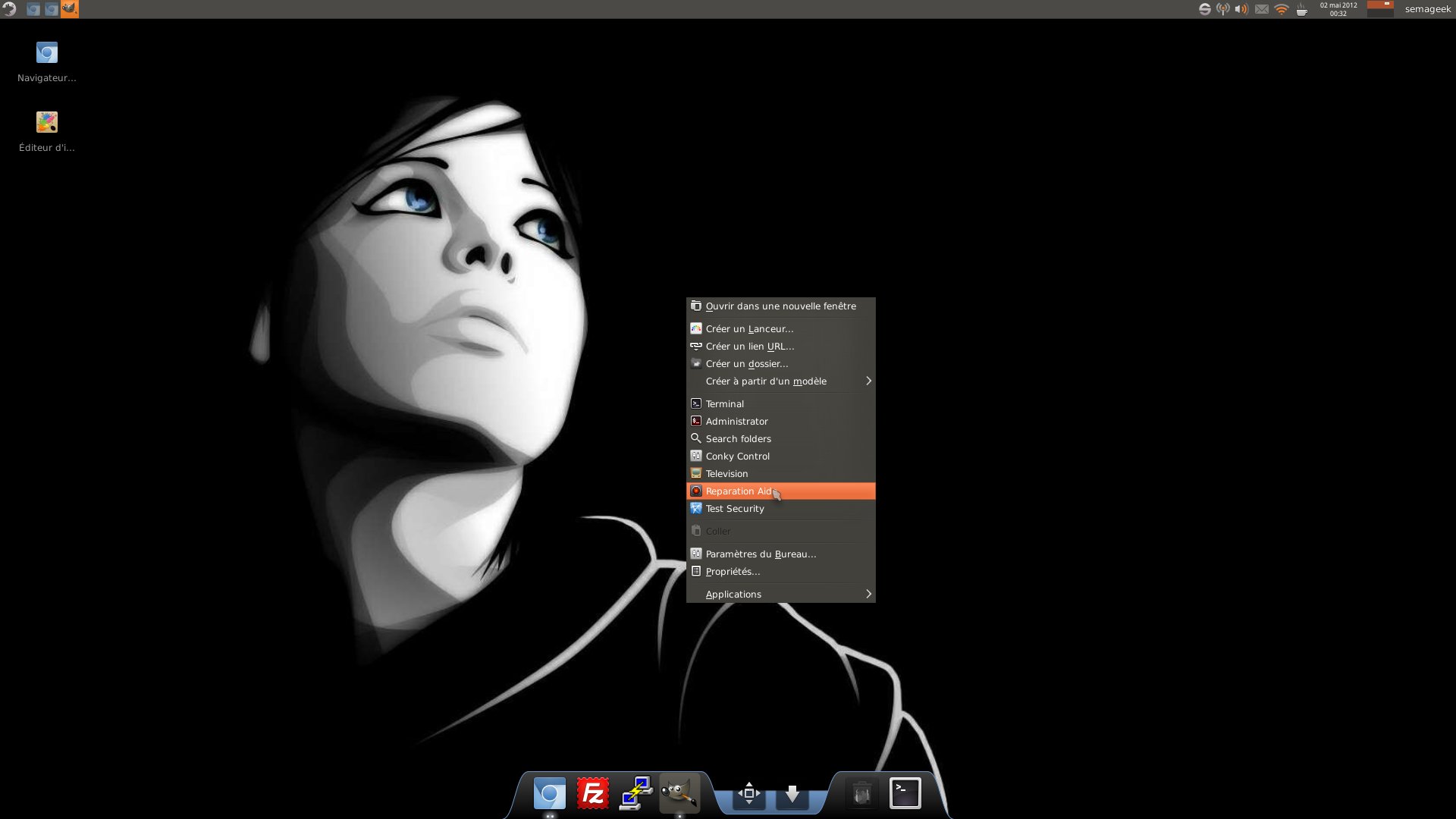Open Terminal from the context menu
Screen dimensions: 1456x819
coord(781,404)
